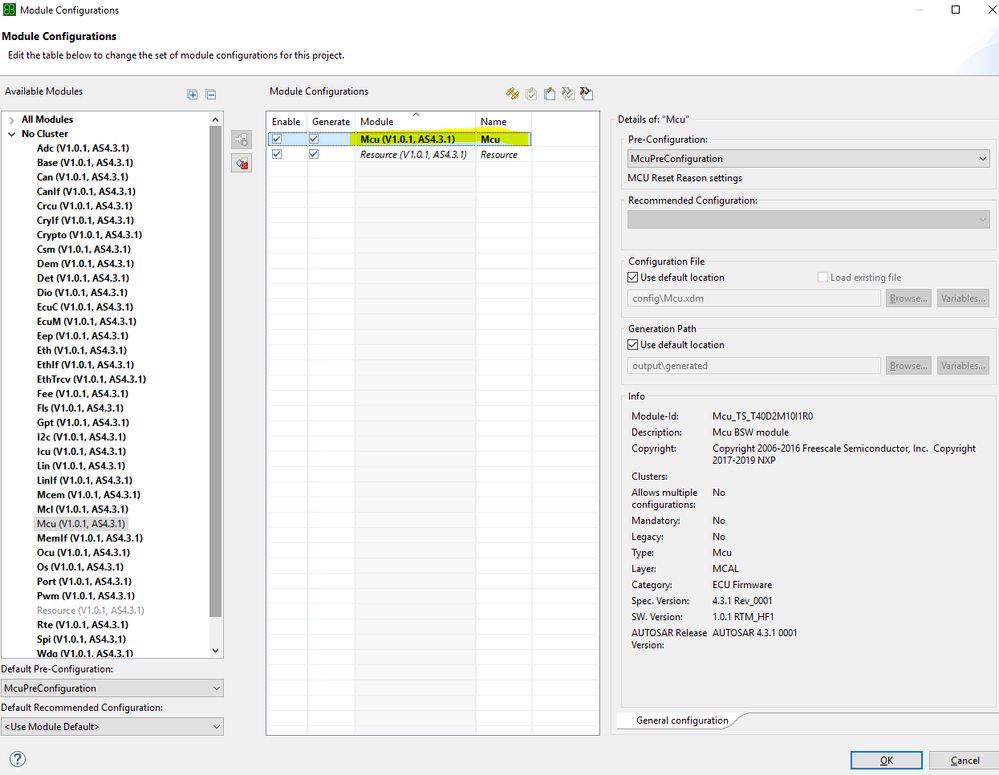Toggle the Generate checkbox for Resource row

(x=313, y=154)
